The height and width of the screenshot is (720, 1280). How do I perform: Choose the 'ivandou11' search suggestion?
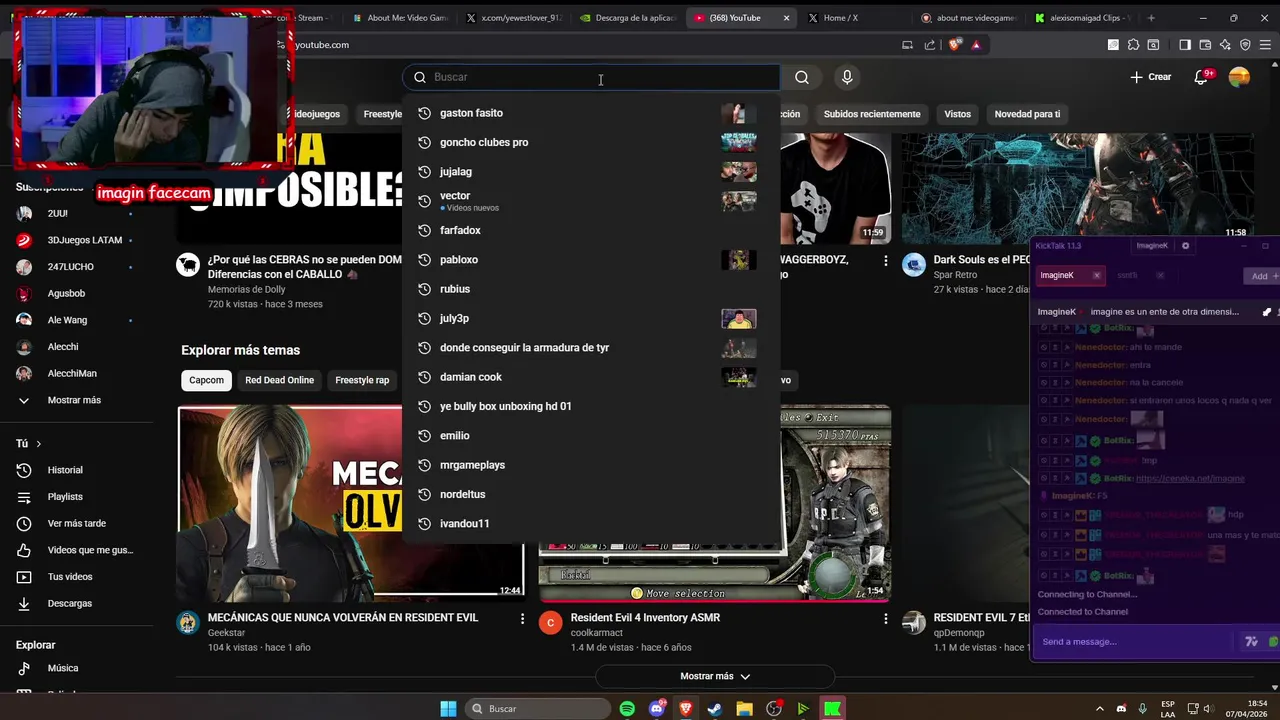(591, 524)
